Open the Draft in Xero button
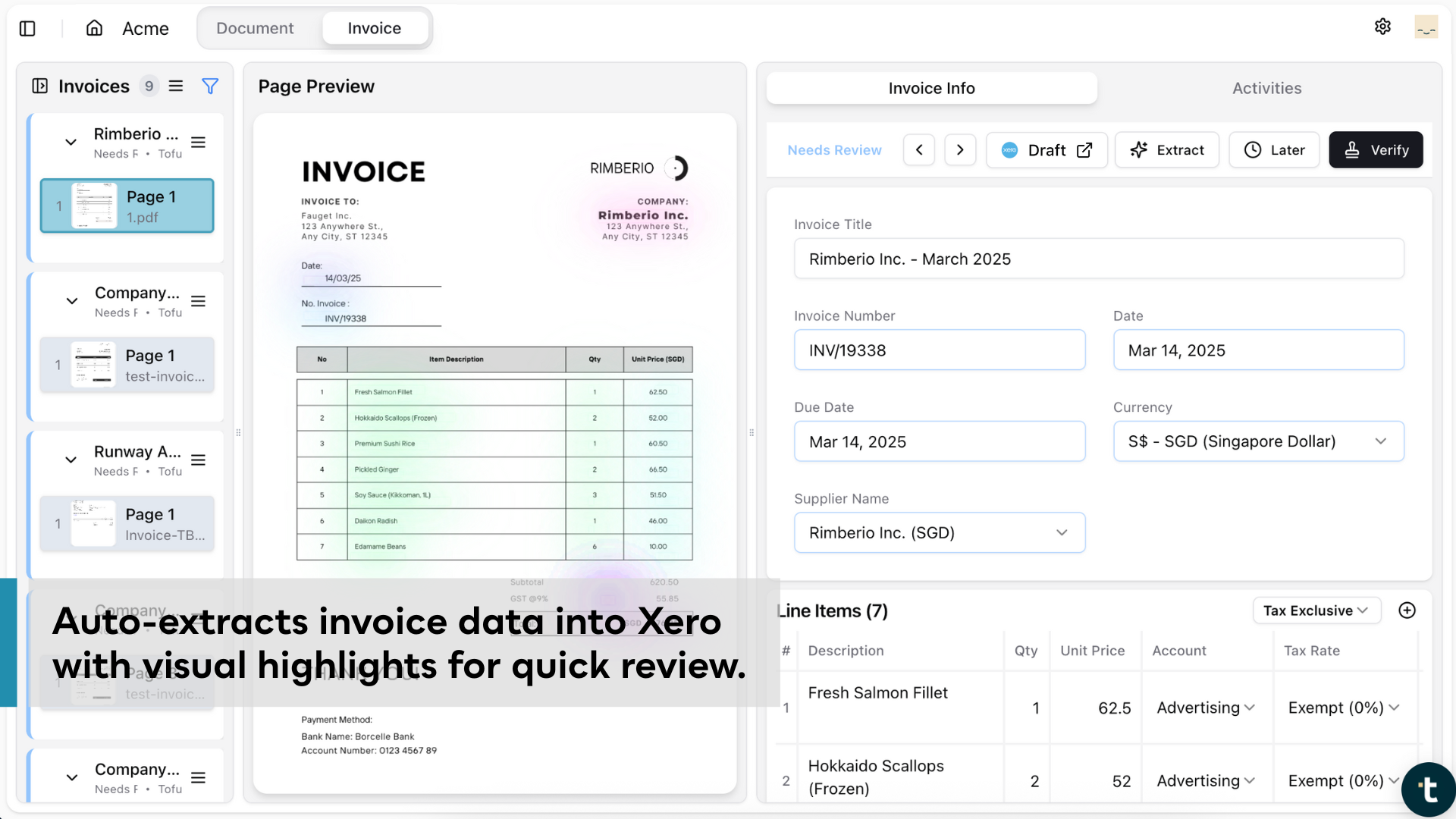The height and width of the screenshot is (819, 1456). click(x=1046, y=149)
